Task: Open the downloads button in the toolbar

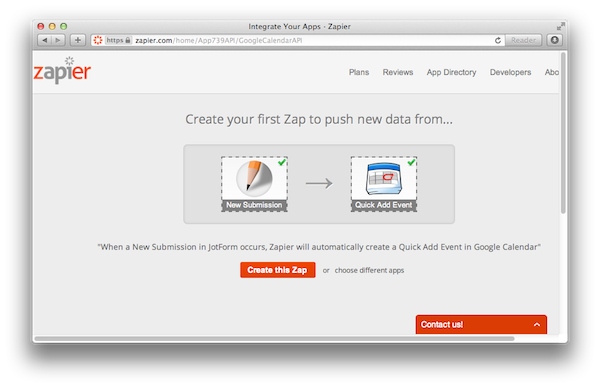Action: coord(554,40)
